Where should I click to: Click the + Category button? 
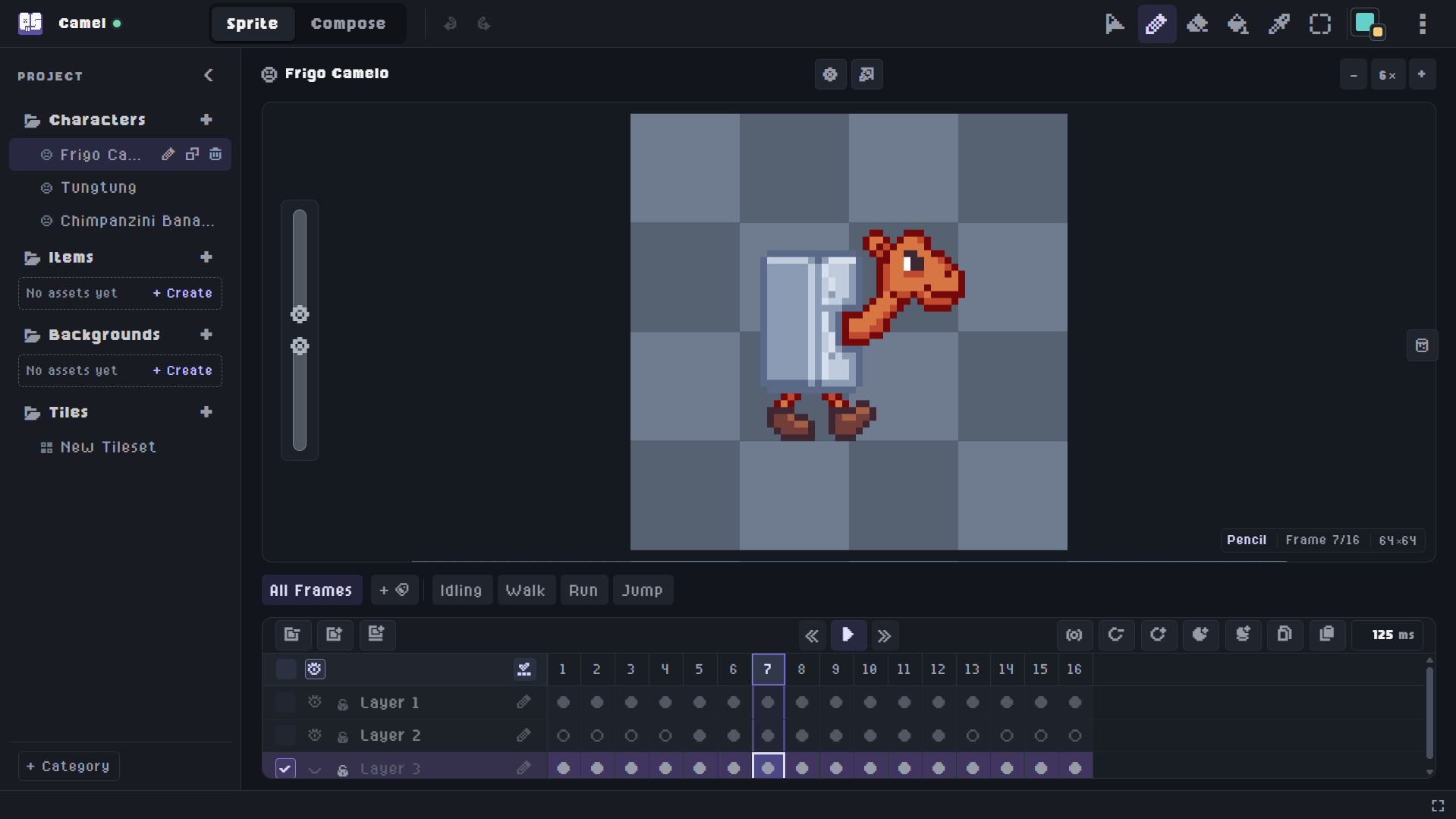pos(68,766)
